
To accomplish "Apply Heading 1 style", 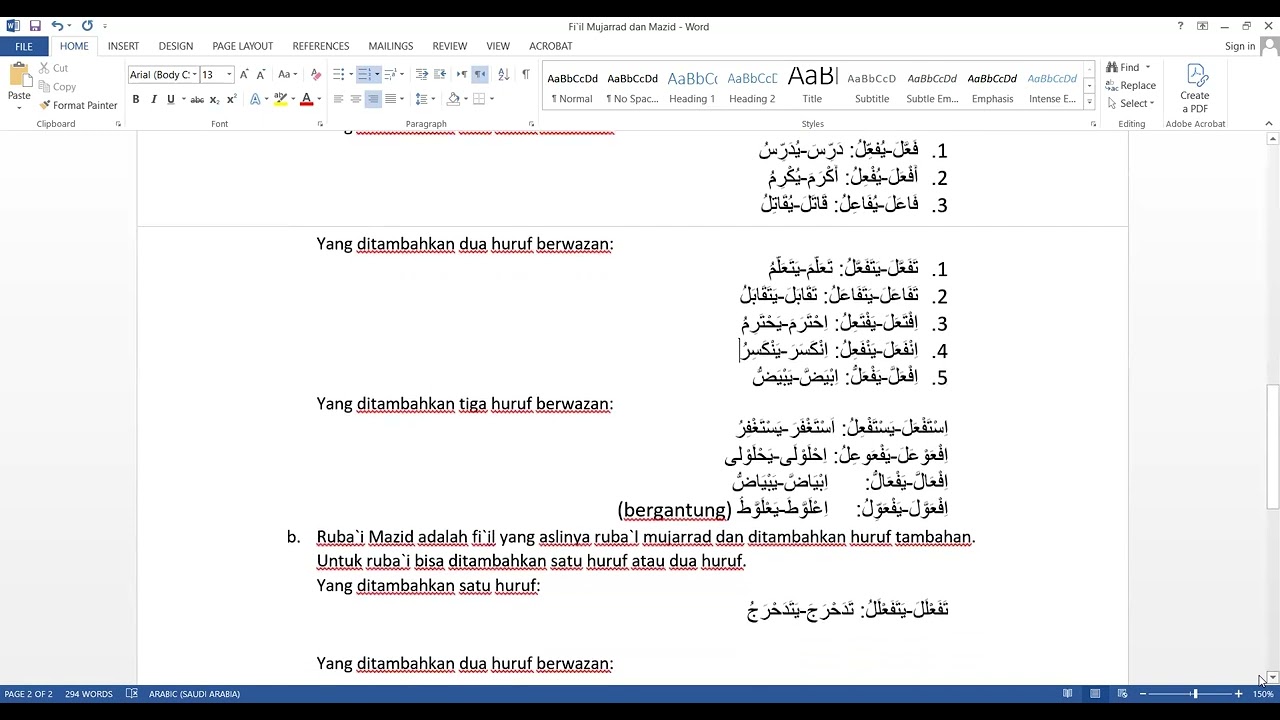I will click(x=692, y=87).
